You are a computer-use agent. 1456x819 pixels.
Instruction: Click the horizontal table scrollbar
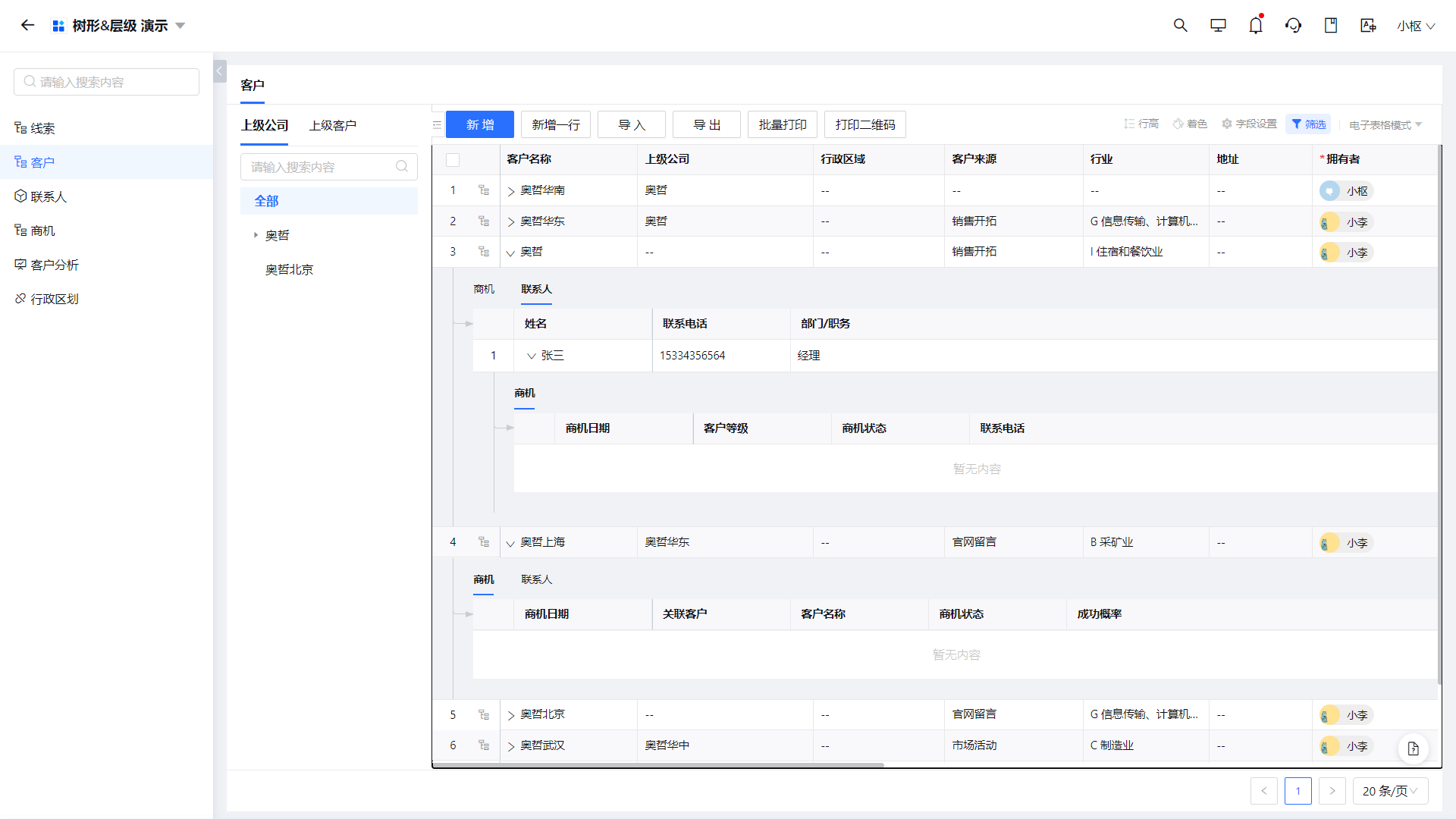click(658, 765)
